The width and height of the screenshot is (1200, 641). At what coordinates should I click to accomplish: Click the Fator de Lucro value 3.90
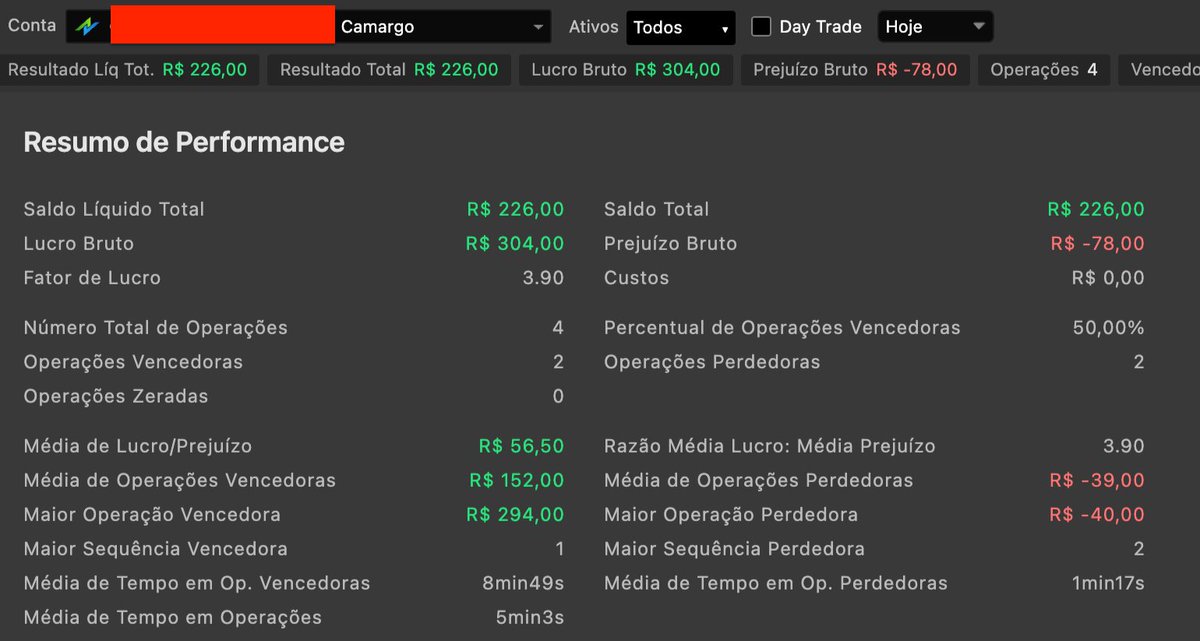click(543, 278)
